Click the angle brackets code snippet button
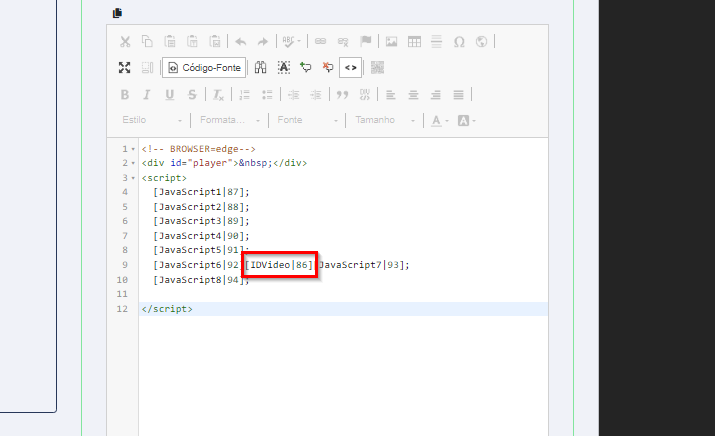This screenshot has width=715, height=436. point(350,67)
